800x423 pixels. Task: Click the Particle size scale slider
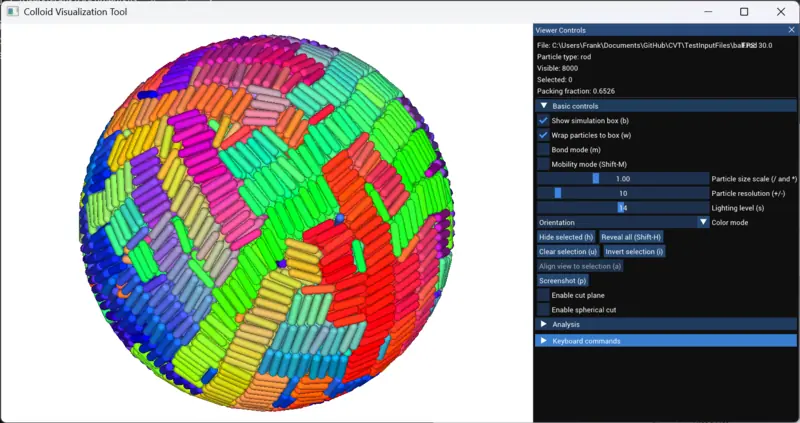pyautogui.click(x=623, y=178)
